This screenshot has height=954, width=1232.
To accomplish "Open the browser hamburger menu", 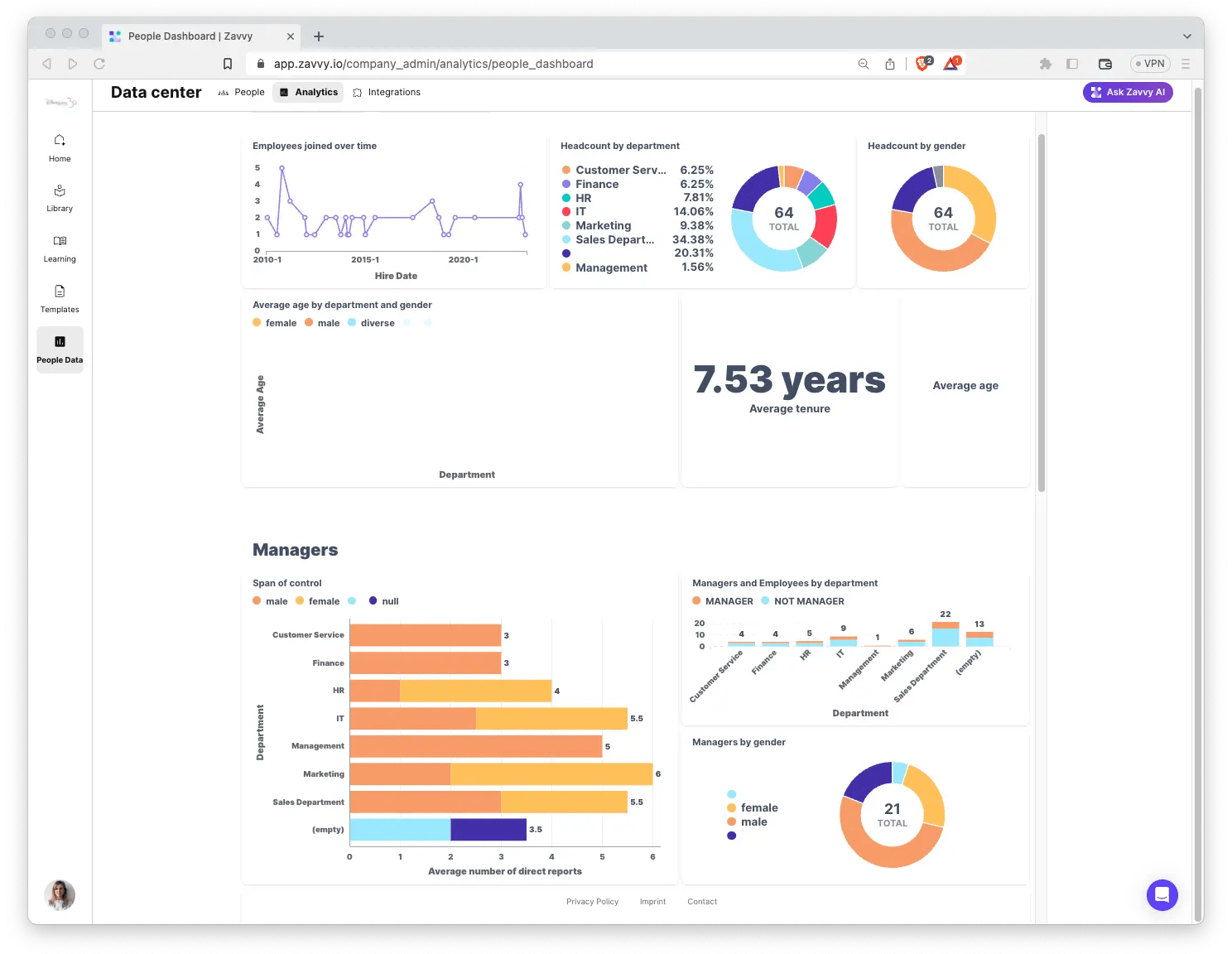I will click(x=1186, y=64).
